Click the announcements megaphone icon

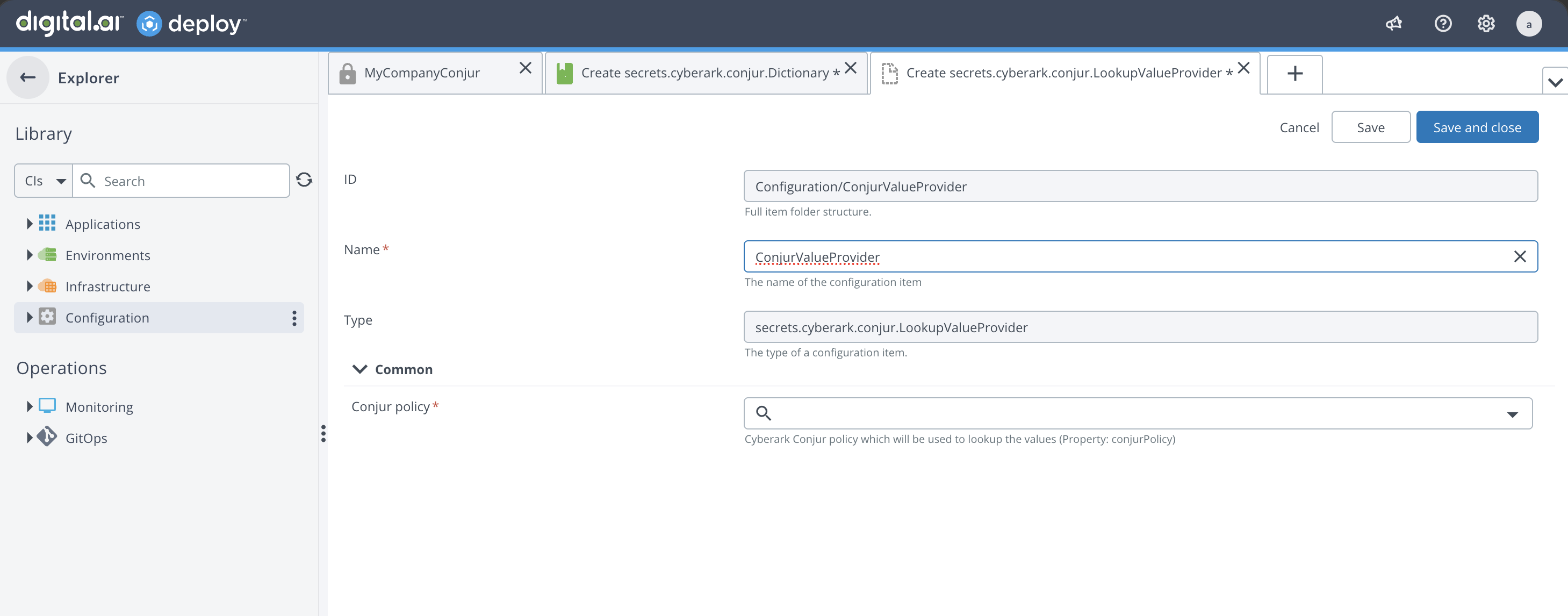click(1394, 24)
